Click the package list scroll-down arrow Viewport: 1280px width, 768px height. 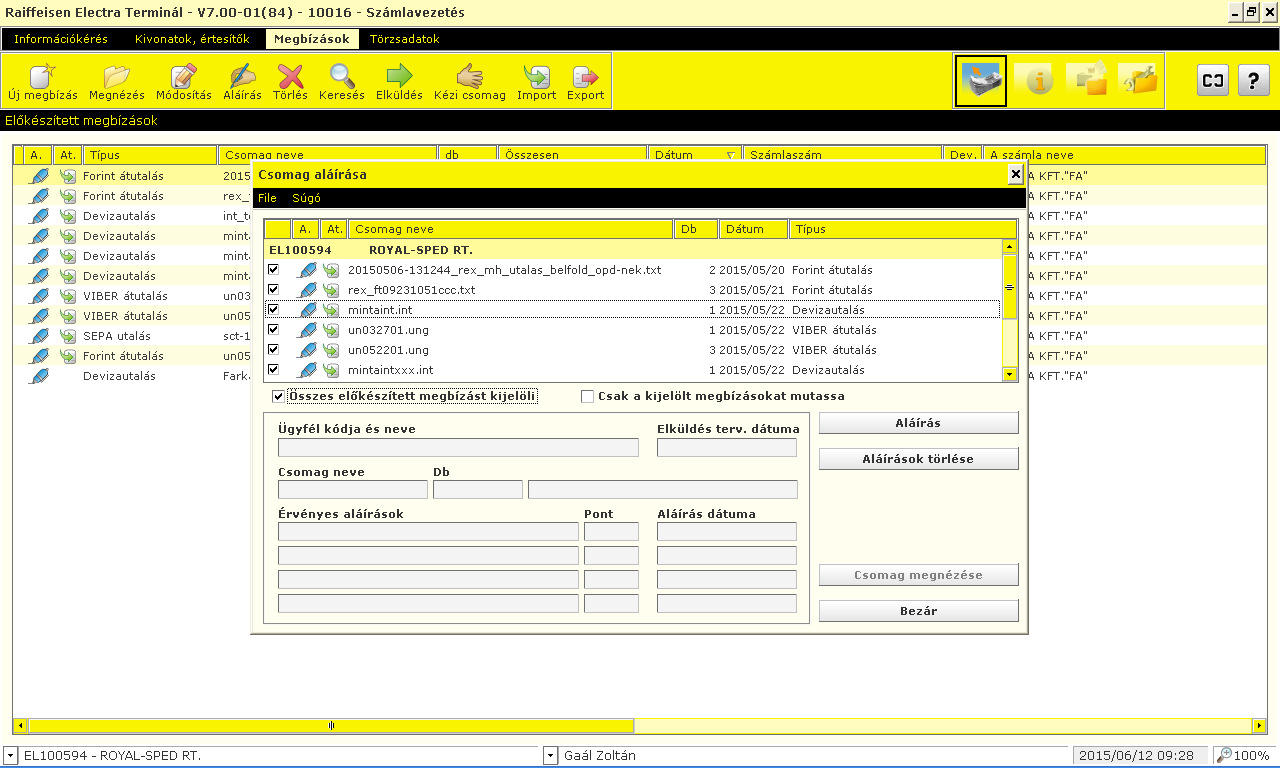point(1009,374)
